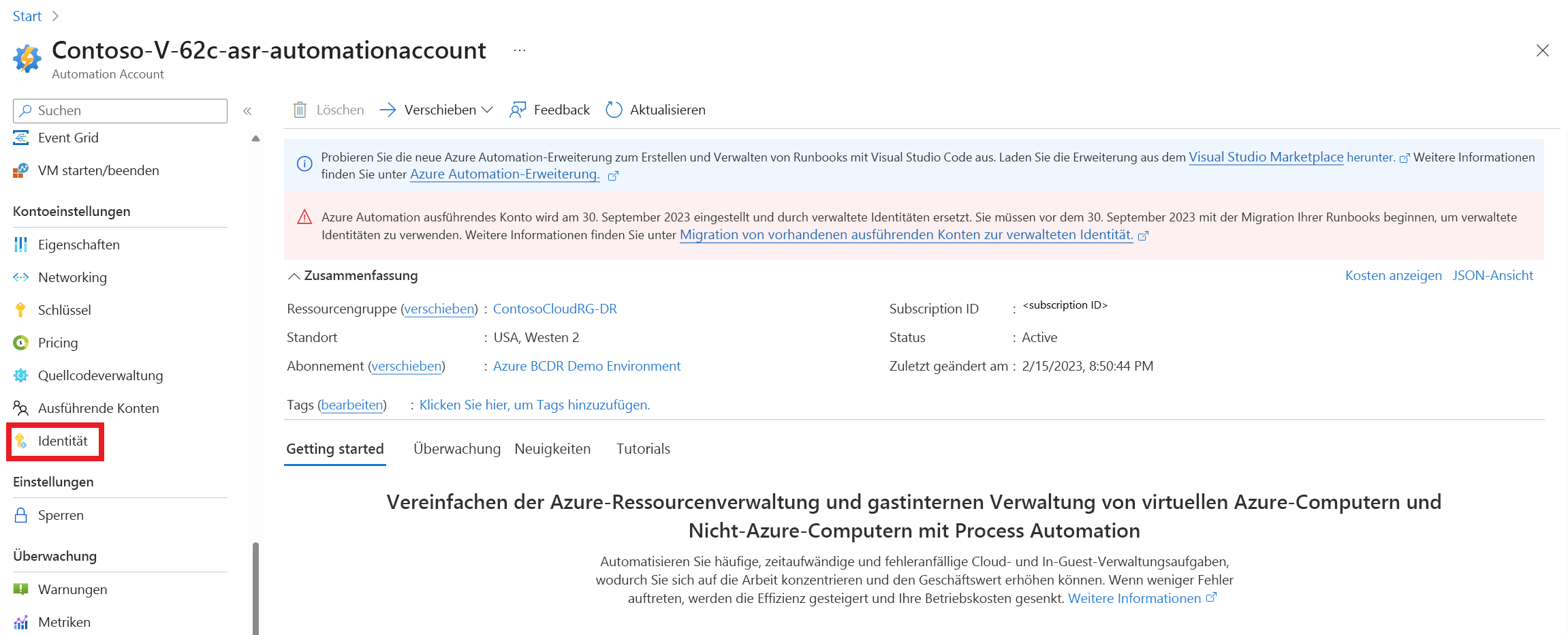Click the magnifier icon in Suchen box
The height and width of the screenshot is (635, 1568).
26,110
